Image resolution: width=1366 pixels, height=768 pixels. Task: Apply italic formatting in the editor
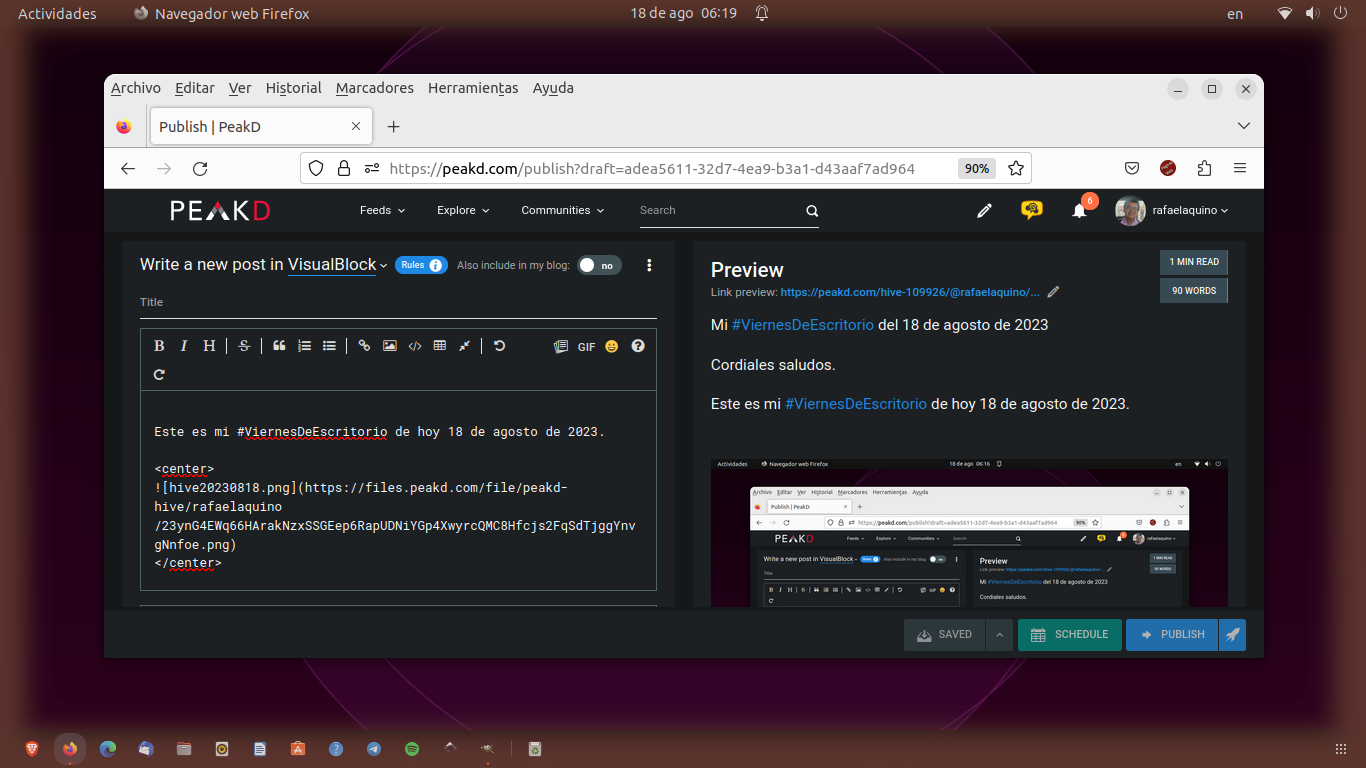pyautogui.click(x=184, y=346)
